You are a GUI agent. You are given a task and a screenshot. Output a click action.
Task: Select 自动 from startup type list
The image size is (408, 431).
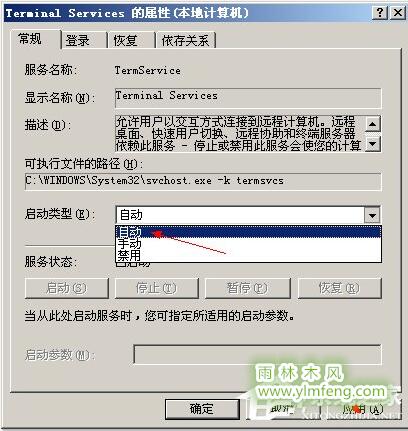[248, 232]
